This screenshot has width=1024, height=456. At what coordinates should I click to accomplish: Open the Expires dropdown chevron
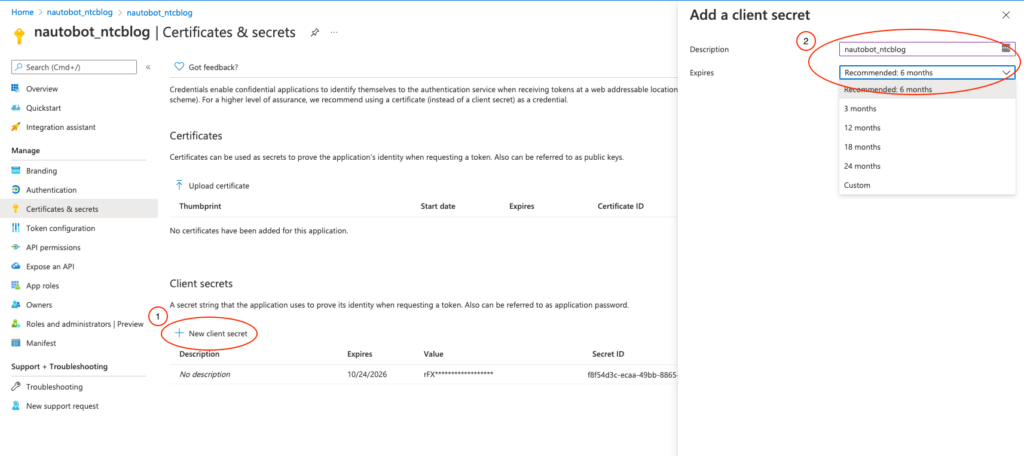point(1006,73)
